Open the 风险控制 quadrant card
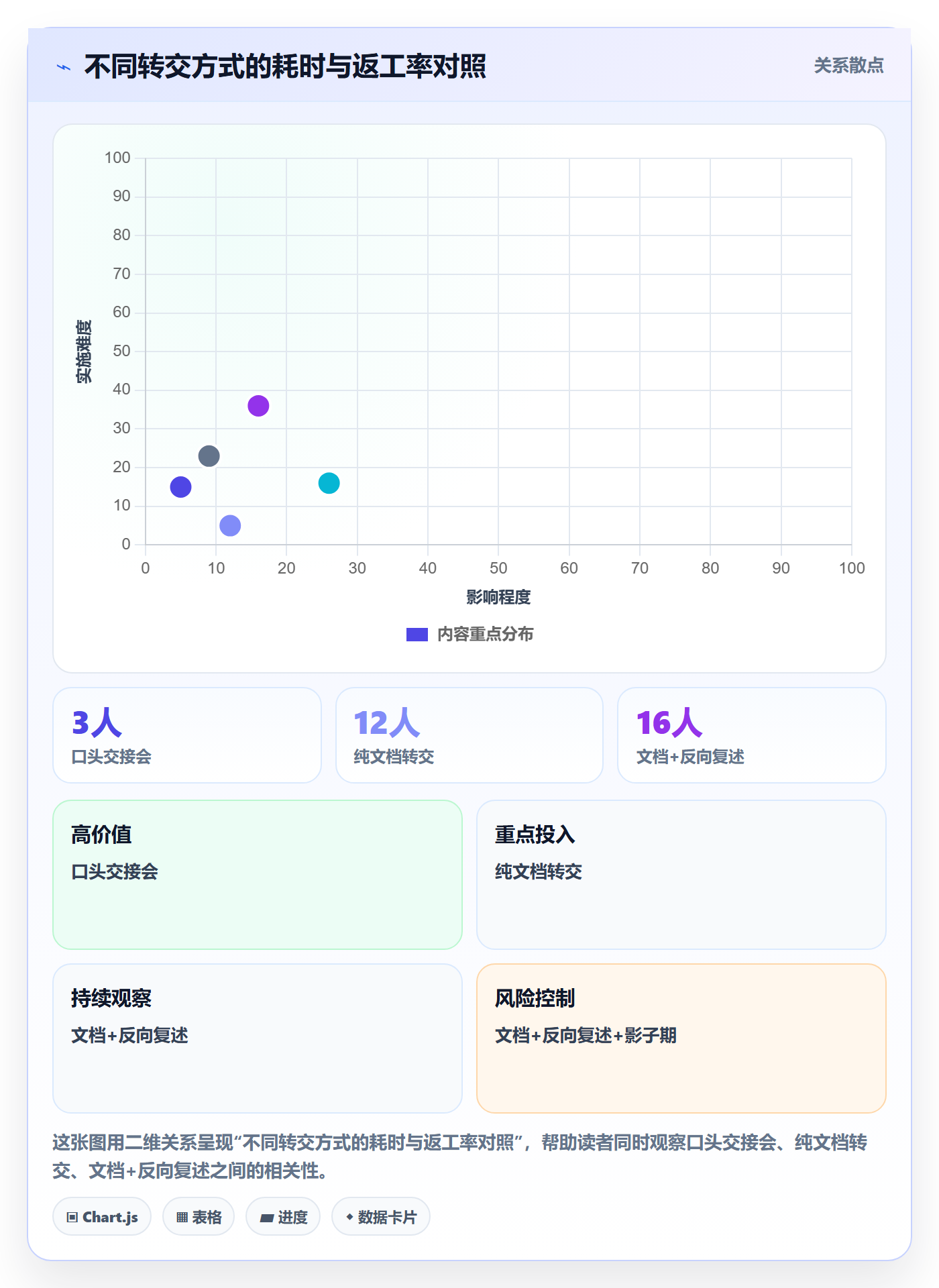The image size is (939, 1288). [x=681, y=1038]
